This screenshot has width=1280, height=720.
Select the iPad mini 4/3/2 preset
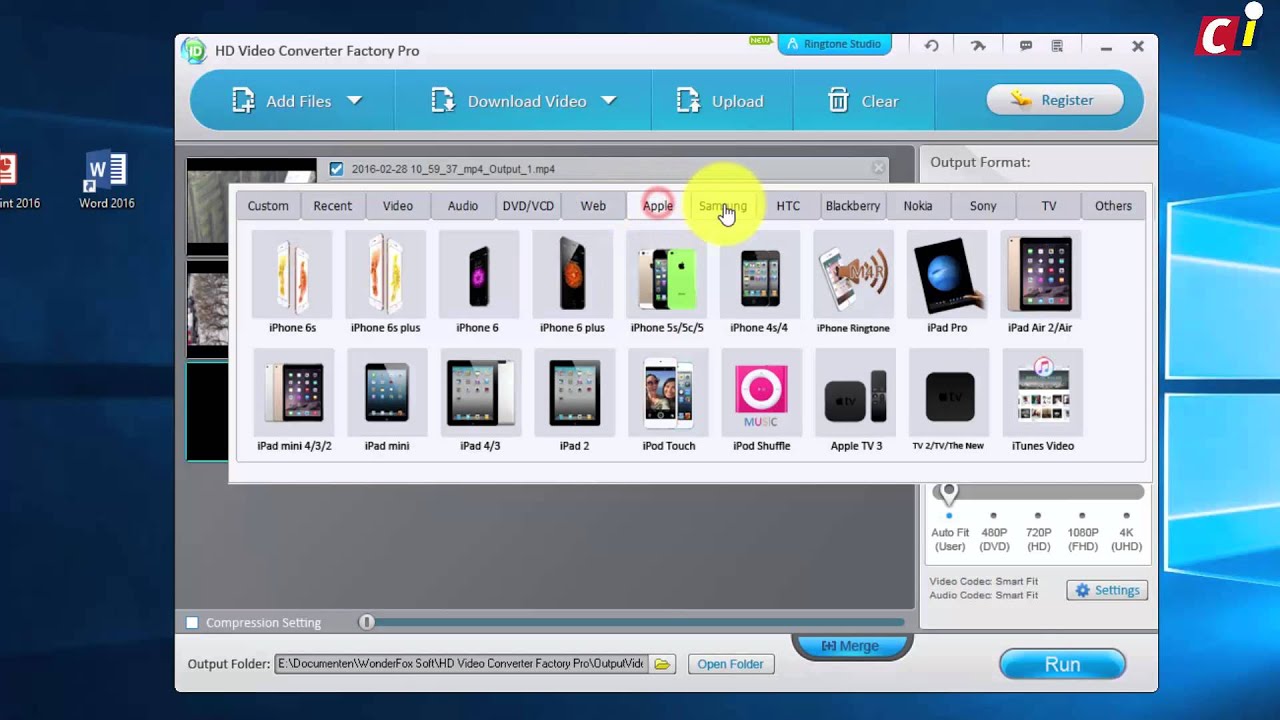[x=294, y=401]
